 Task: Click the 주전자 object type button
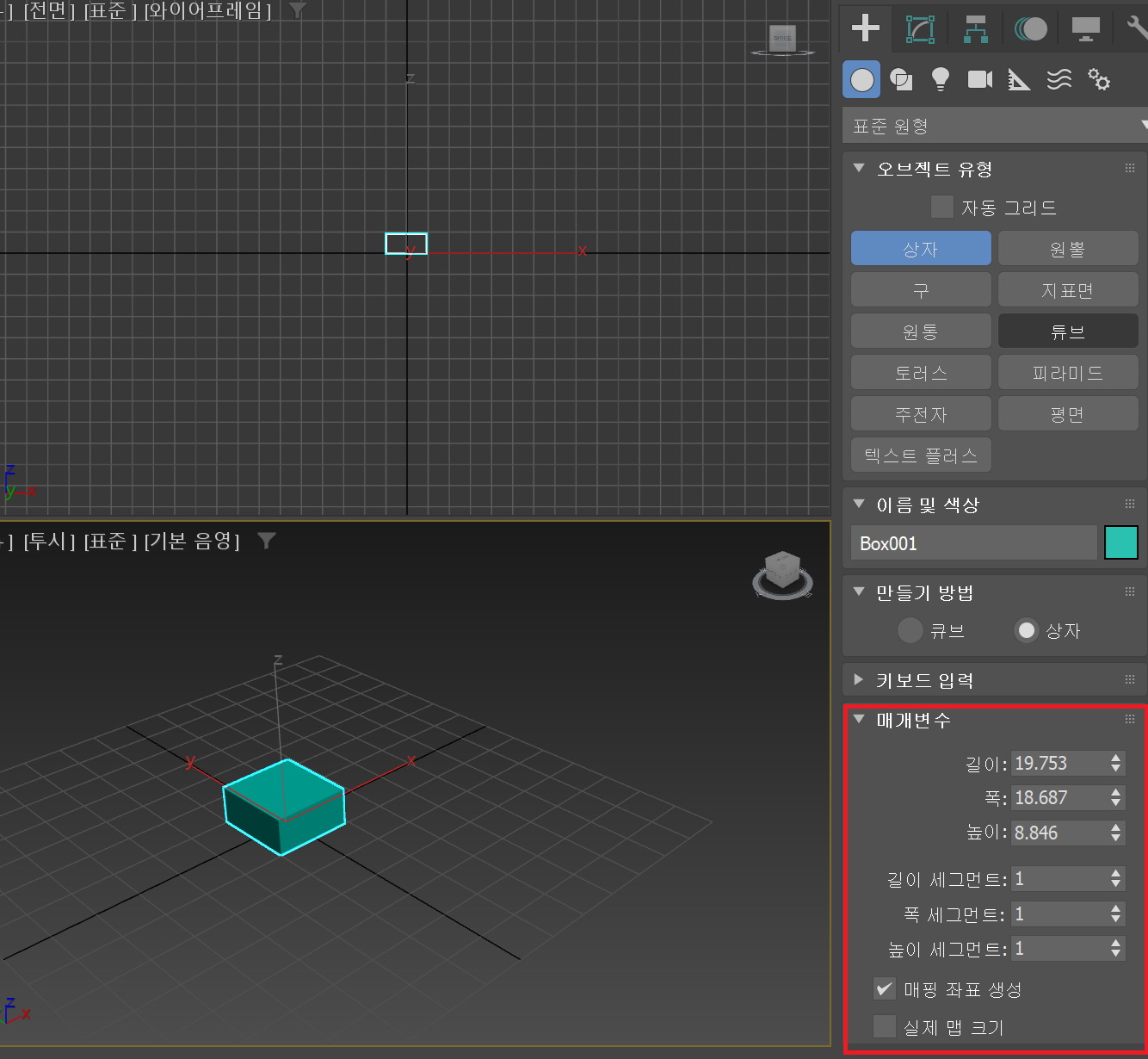921,414
